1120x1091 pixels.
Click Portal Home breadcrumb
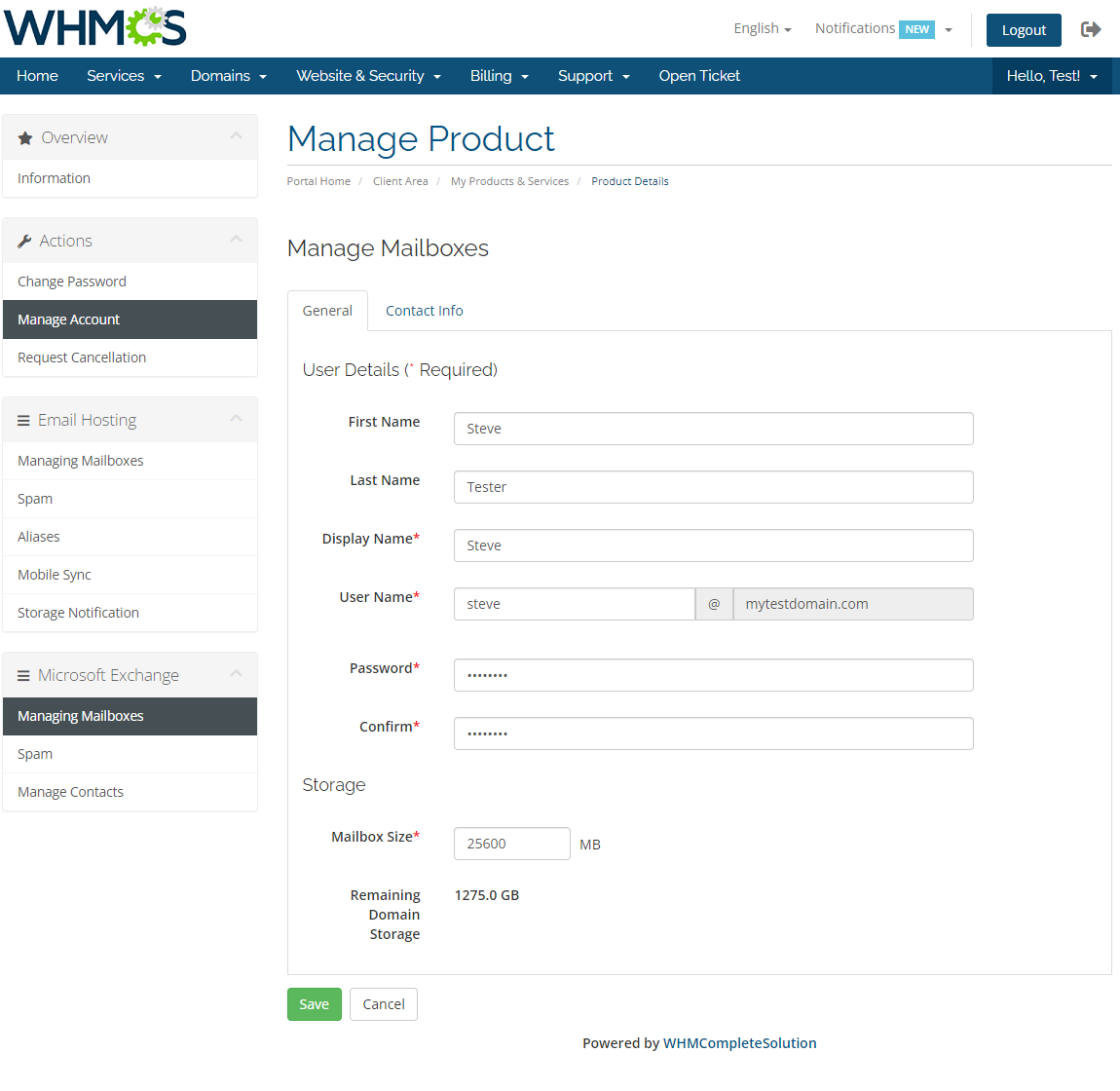318,181
